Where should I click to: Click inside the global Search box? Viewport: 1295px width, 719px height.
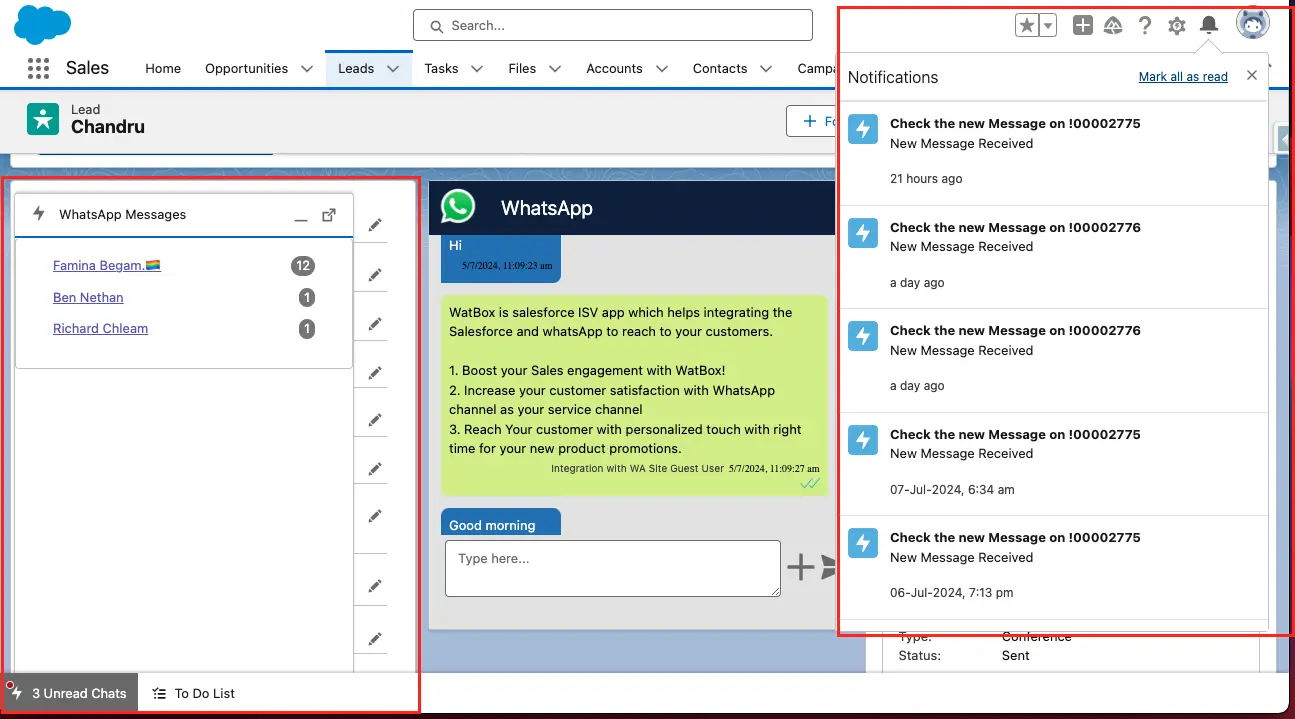tap(612, 25)
